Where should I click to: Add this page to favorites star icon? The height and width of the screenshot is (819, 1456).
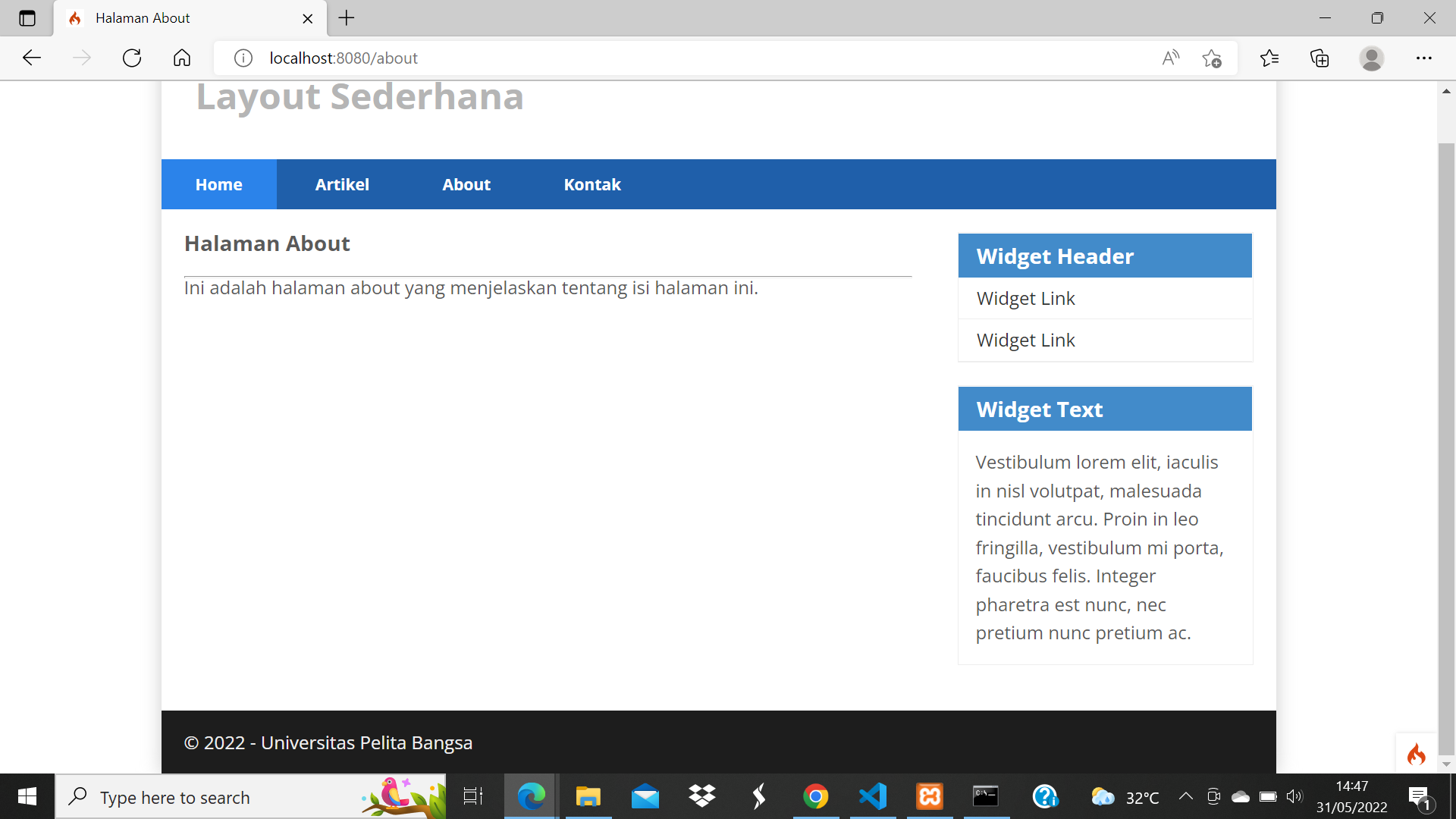click(1211, 58)
